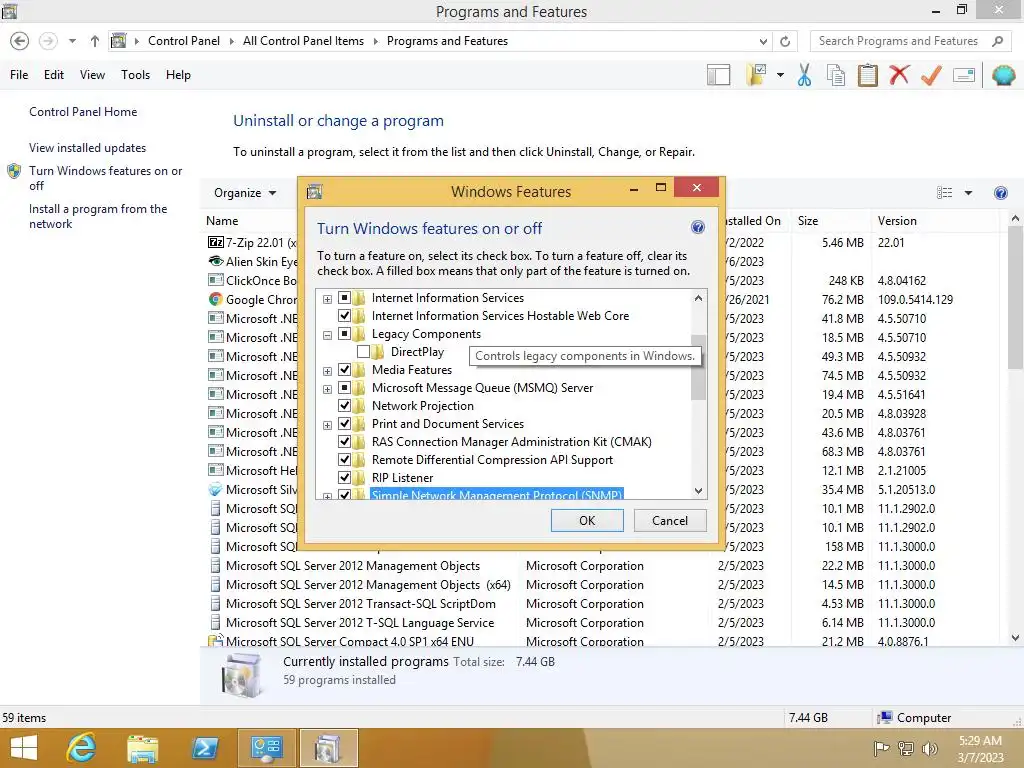The image size is (1024, 768).
Task: Uncheck the RIP Listener checkbox
Action: tap(345, 477)
